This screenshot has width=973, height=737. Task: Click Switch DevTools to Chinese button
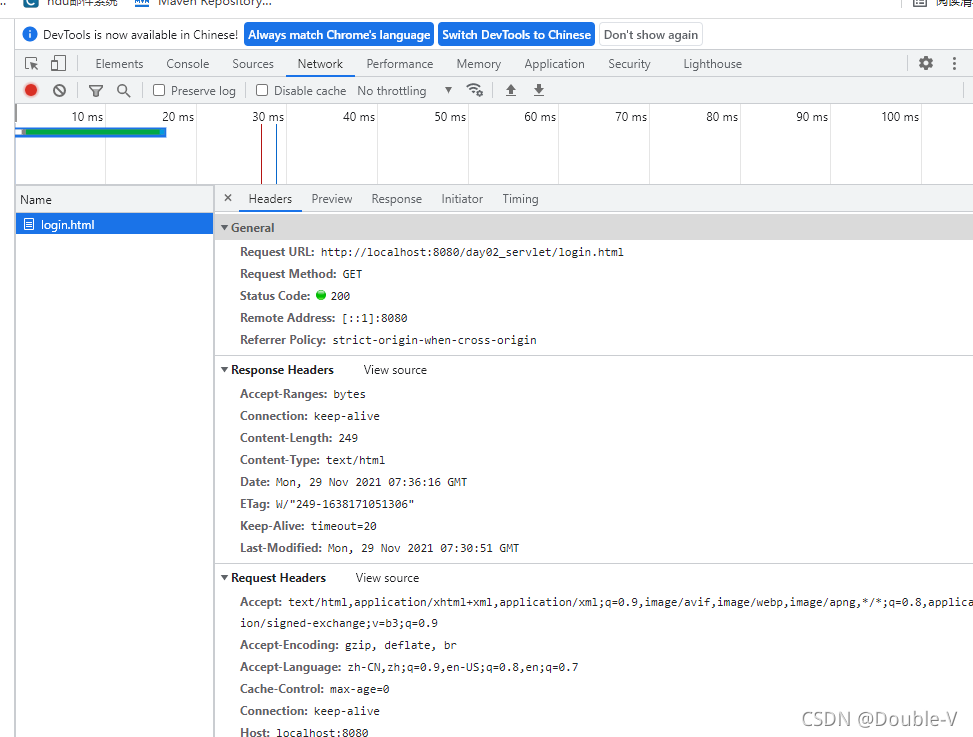[516, 35]
